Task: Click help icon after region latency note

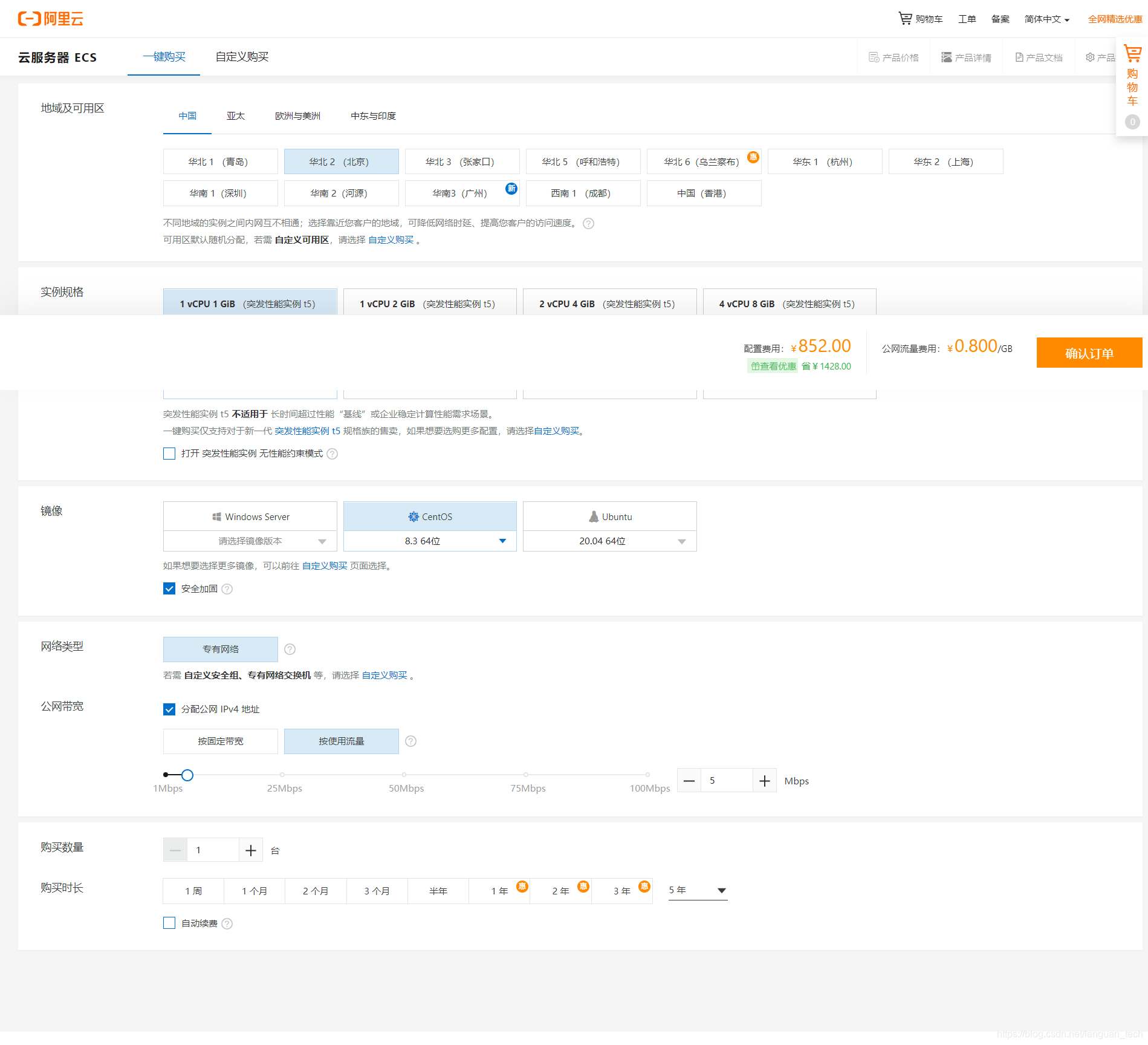Action: pyautogui.click(x=588, y=223)
